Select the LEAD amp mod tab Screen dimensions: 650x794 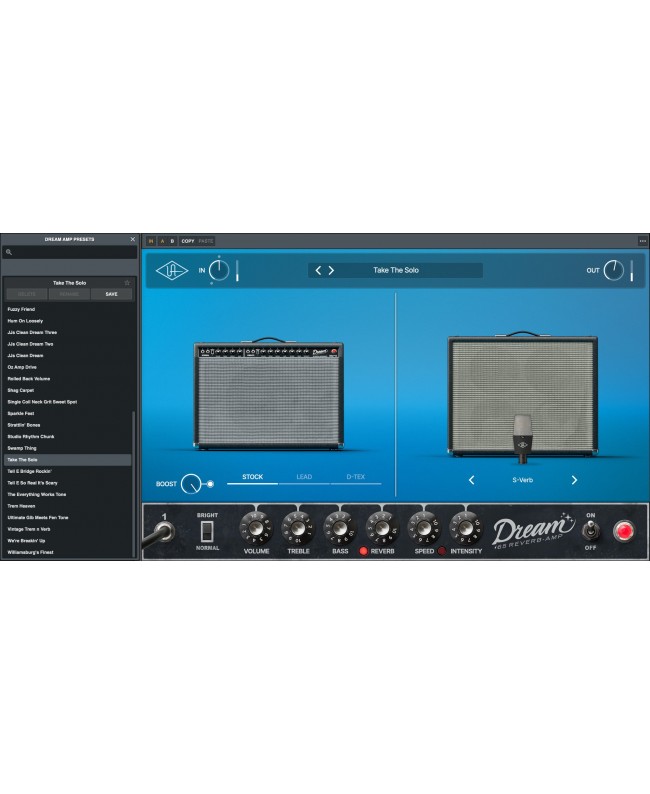(x=304, y=477)
